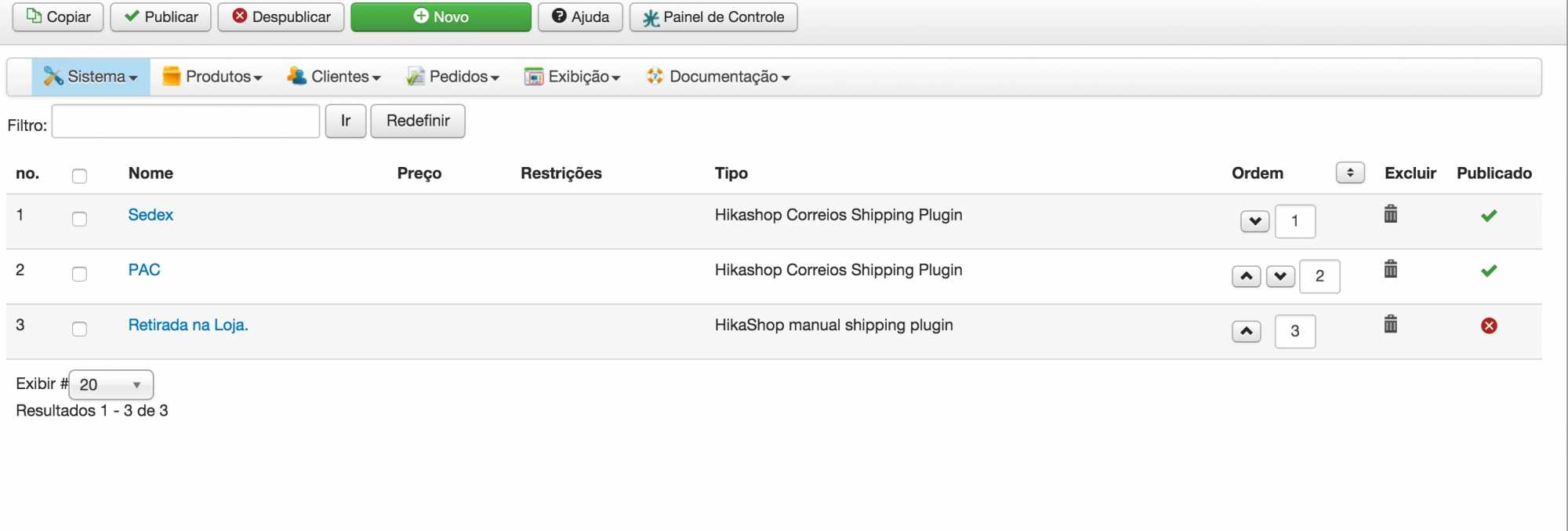Expand the Produtos dropdown menu
1568x531 pixels.
(212, 77)
